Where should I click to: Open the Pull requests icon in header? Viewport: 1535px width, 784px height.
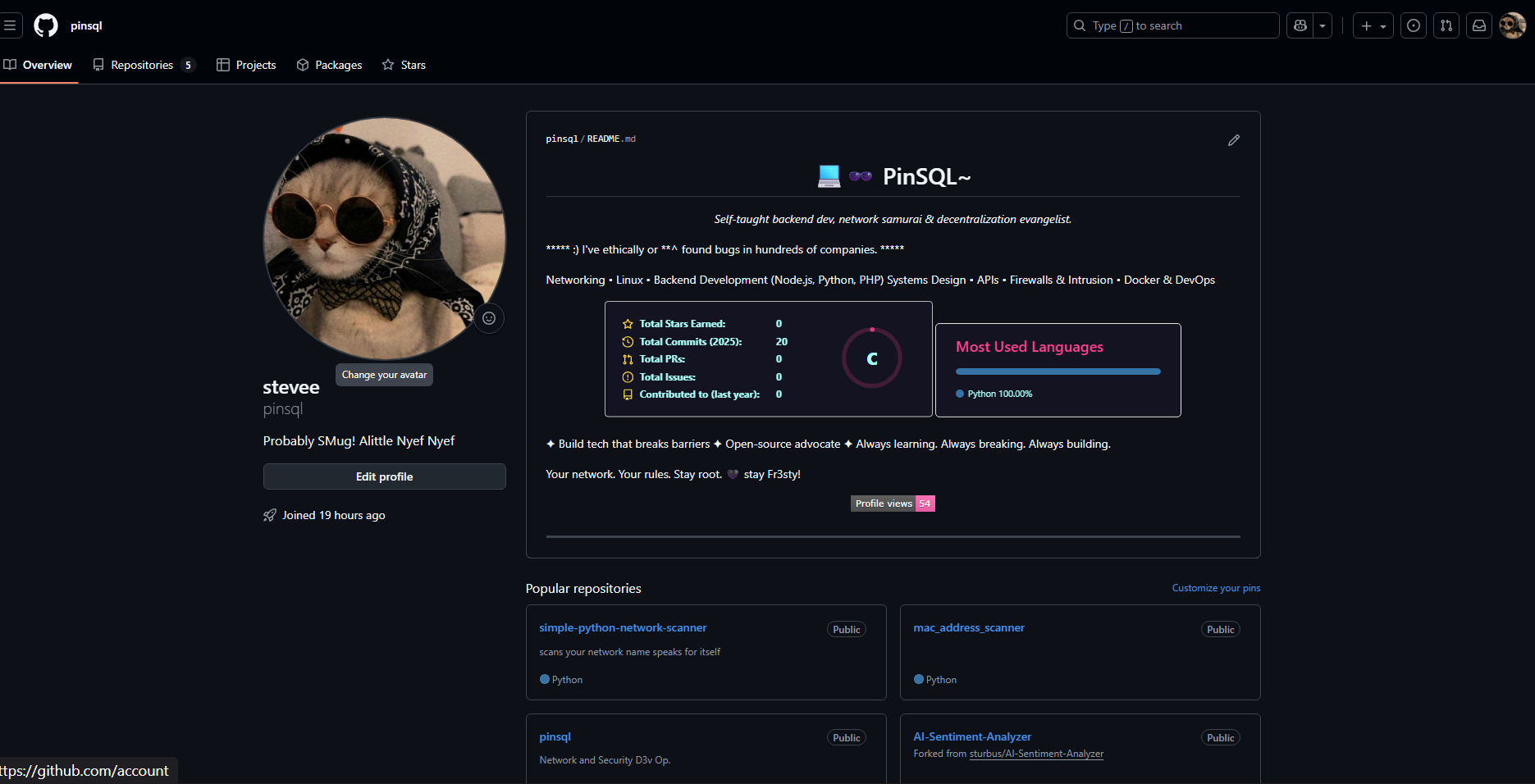(1446, 25)
